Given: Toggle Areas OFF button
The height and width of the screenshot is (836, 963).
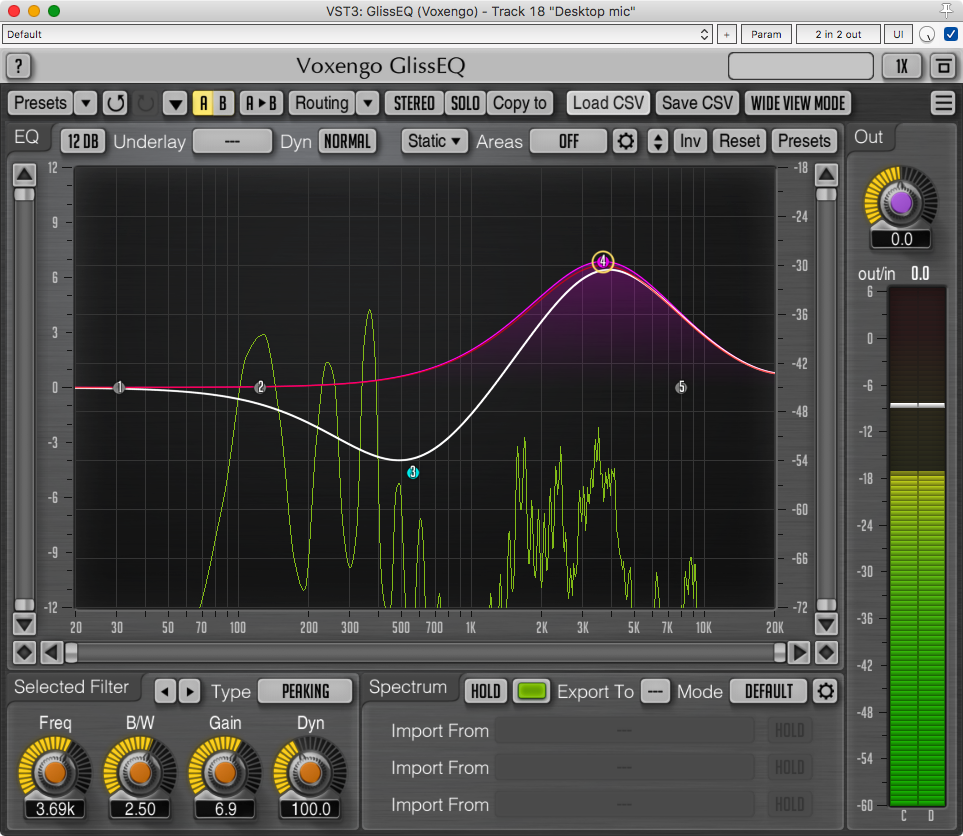Looking at the screenshot, I should [x=569, y=141].
